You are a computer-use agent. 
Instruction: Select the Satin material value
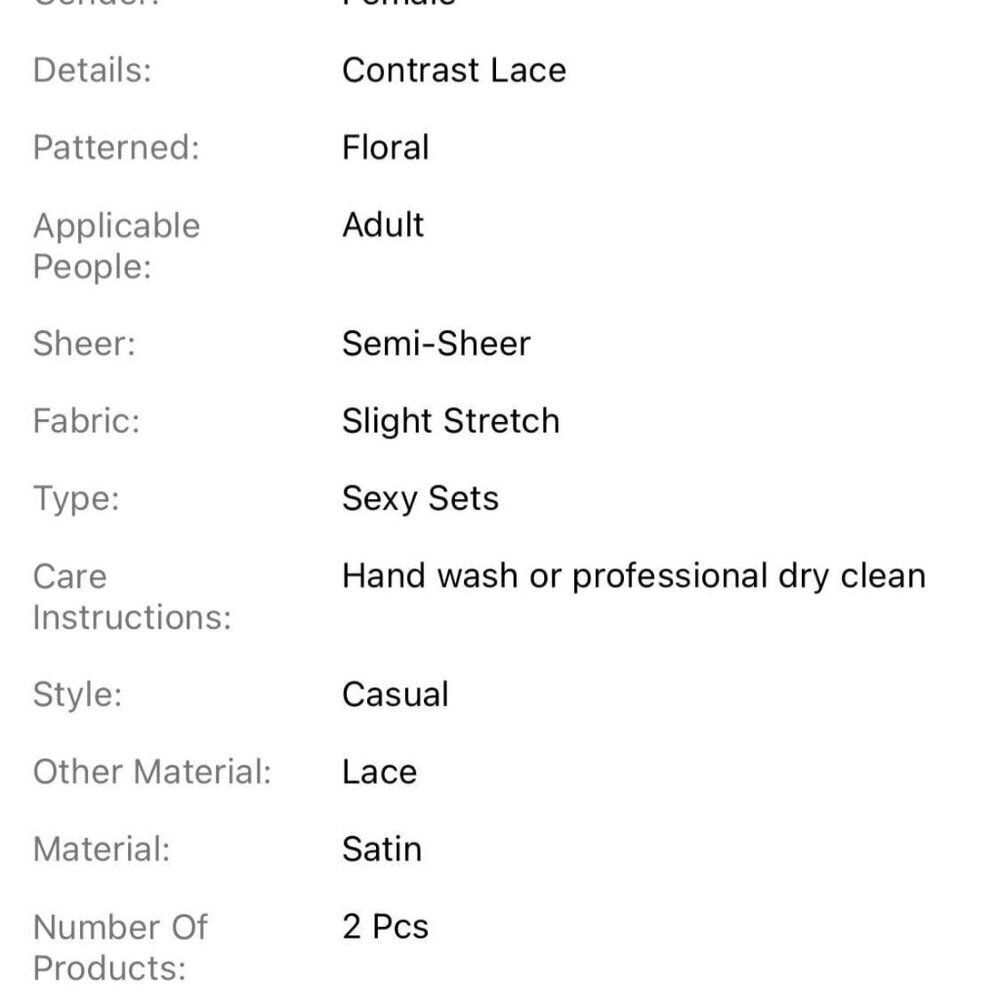pos(382,849)
